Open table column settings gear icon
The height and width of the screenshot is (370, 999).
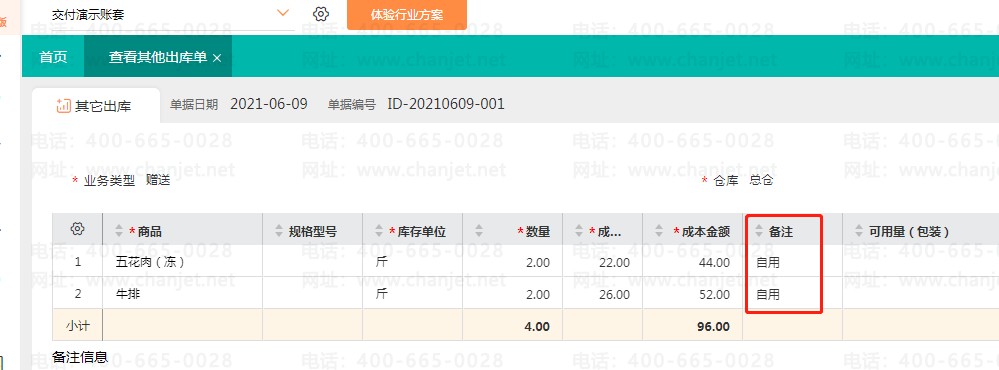[78, 229]
